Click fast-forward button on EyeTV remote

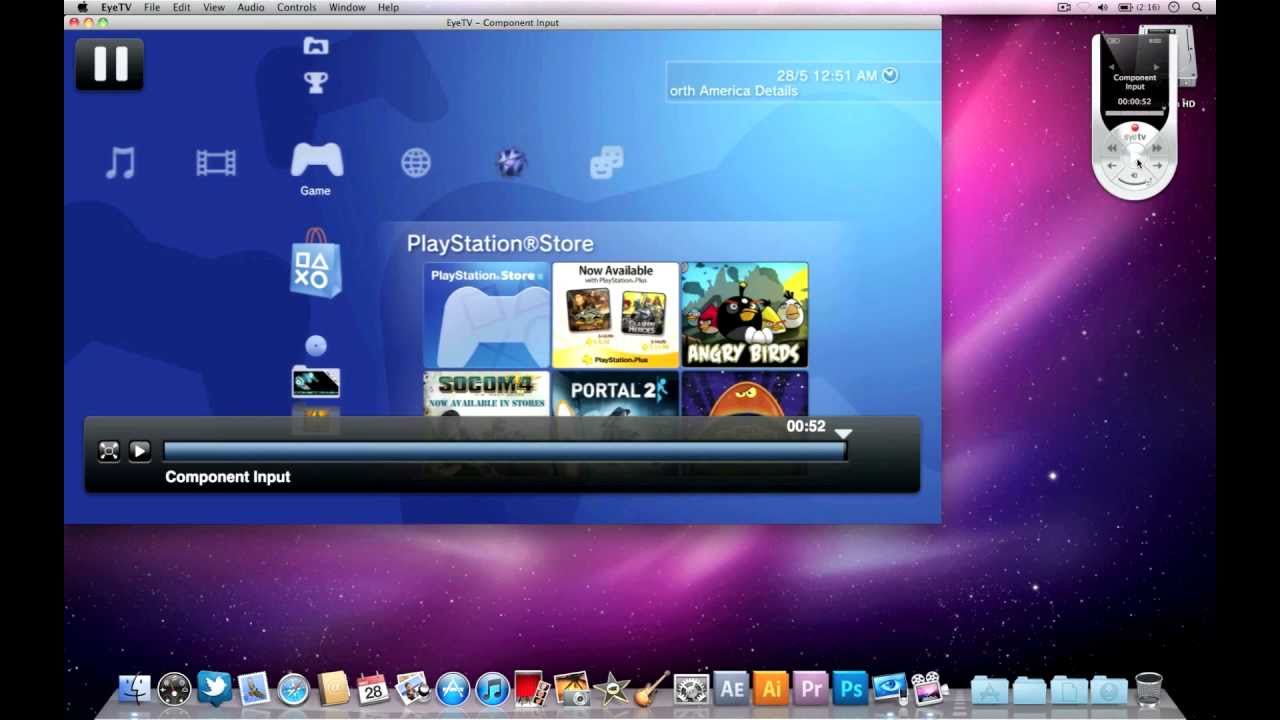click(x=1157, y=148)
